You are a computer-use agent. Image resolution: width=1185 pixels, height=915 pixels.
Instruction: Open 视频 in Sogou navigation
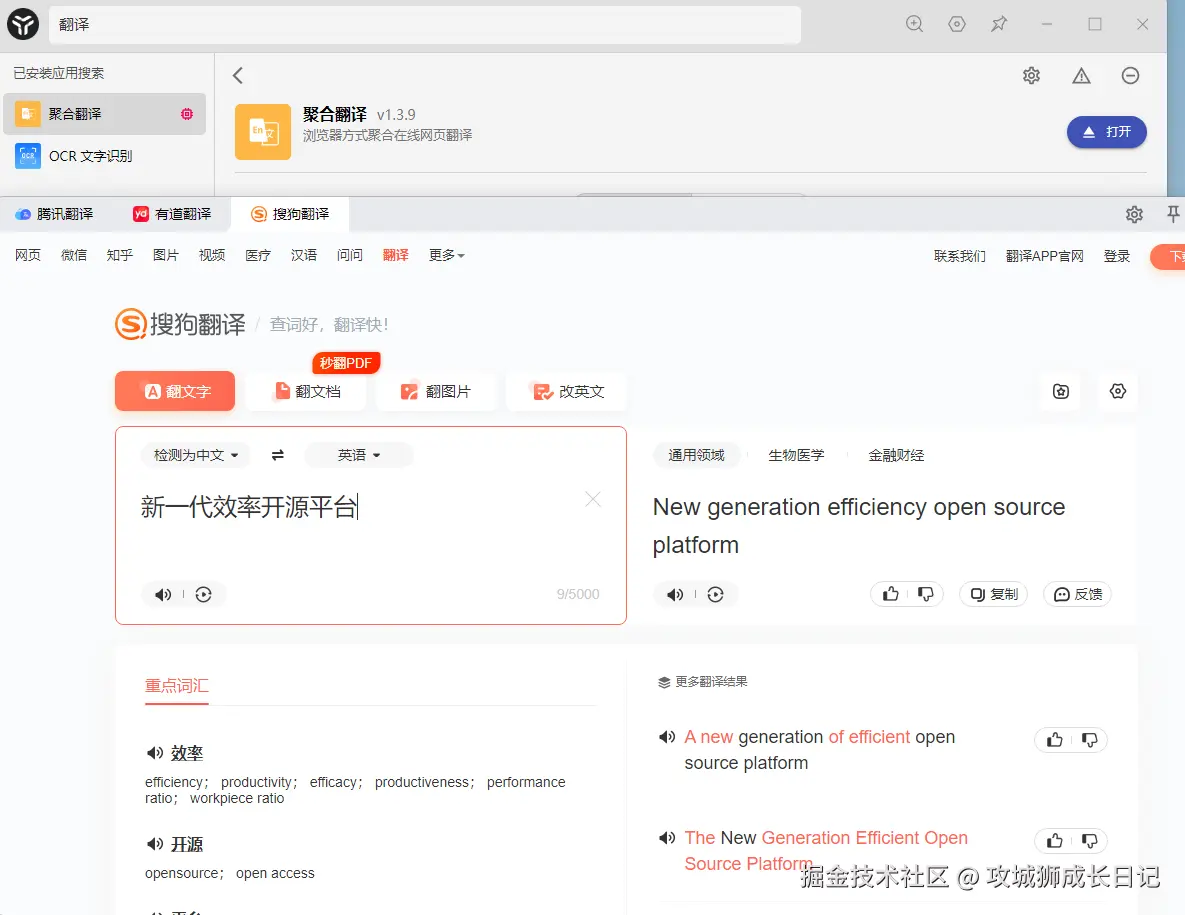[x=212, y=255]
